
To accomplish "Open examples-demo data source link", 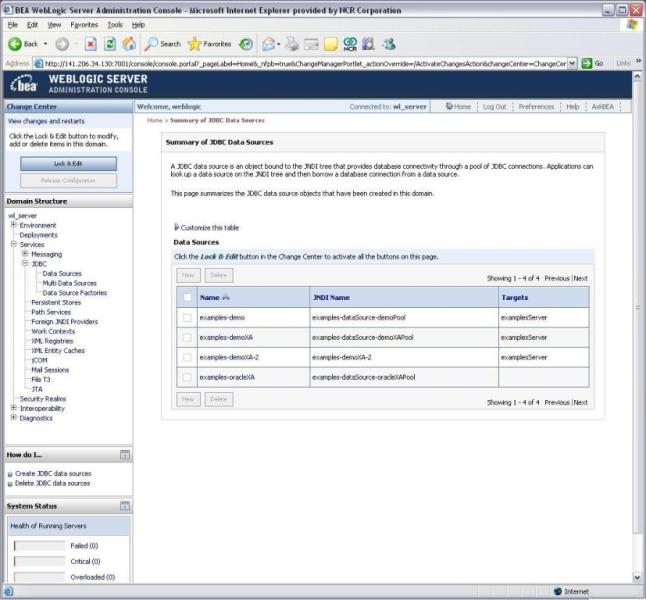I will [222, 317].
